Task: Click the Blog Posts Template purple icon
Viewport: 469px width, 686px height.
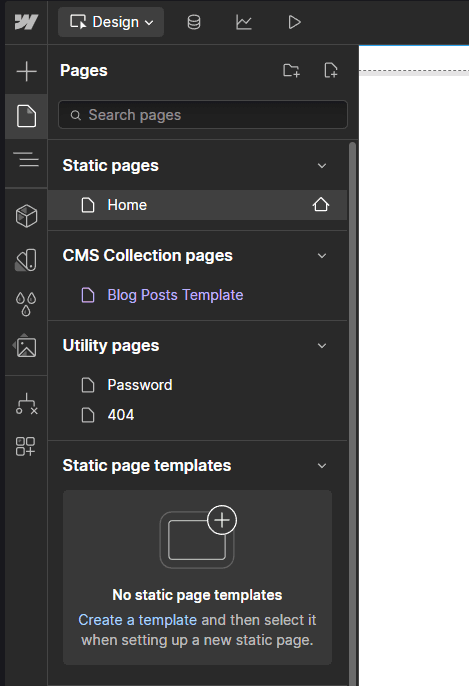Action: [x=88, y=295]
